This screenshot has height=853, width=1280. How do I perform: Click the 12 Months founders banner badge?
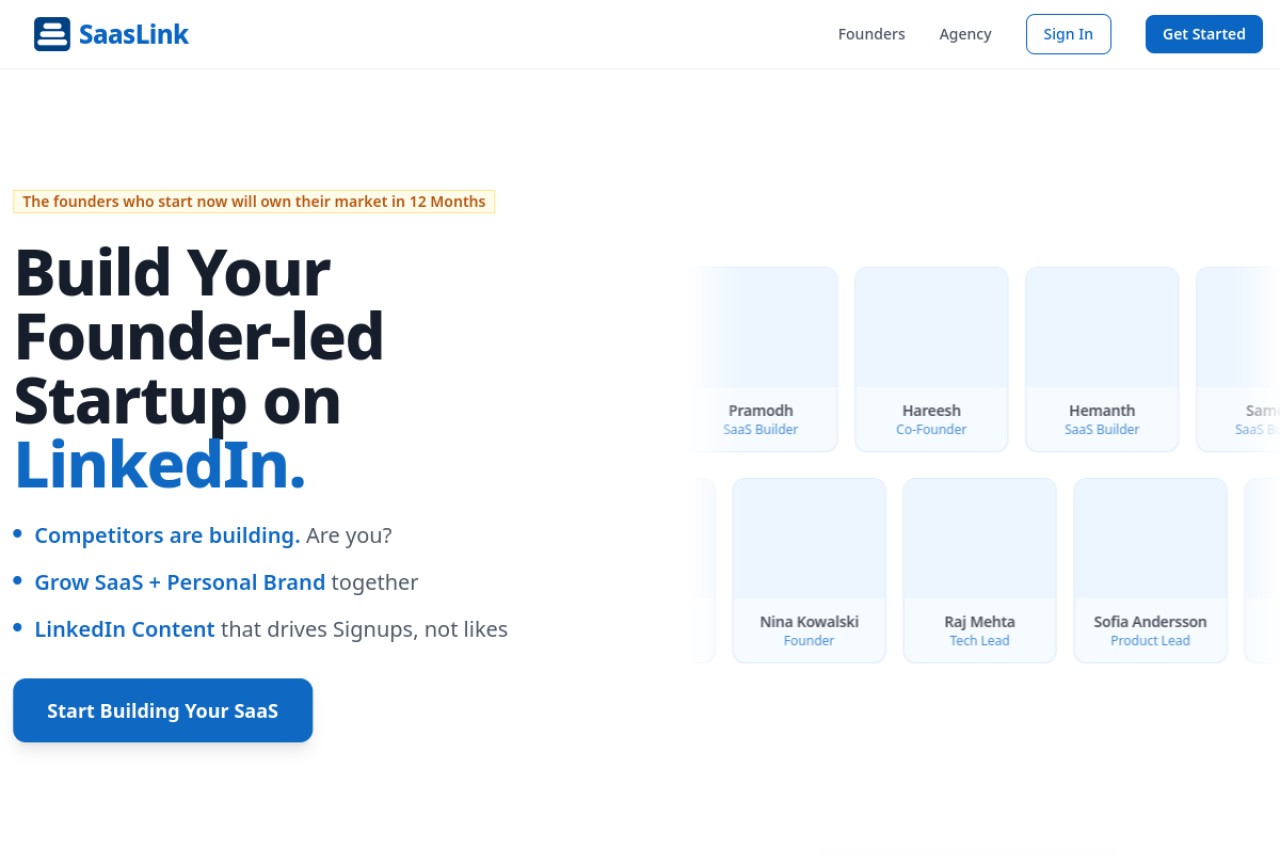coord(254,201)
